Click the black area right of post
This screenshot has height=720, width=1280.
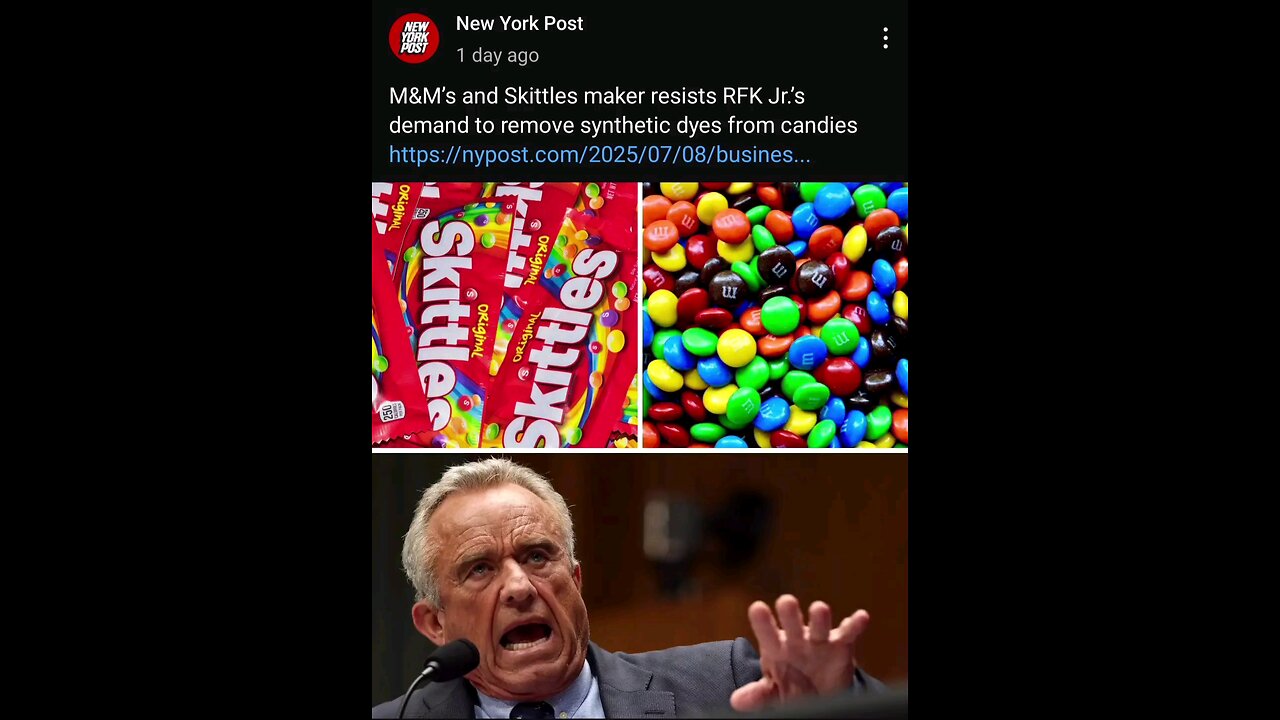[x=1094, y=360]
